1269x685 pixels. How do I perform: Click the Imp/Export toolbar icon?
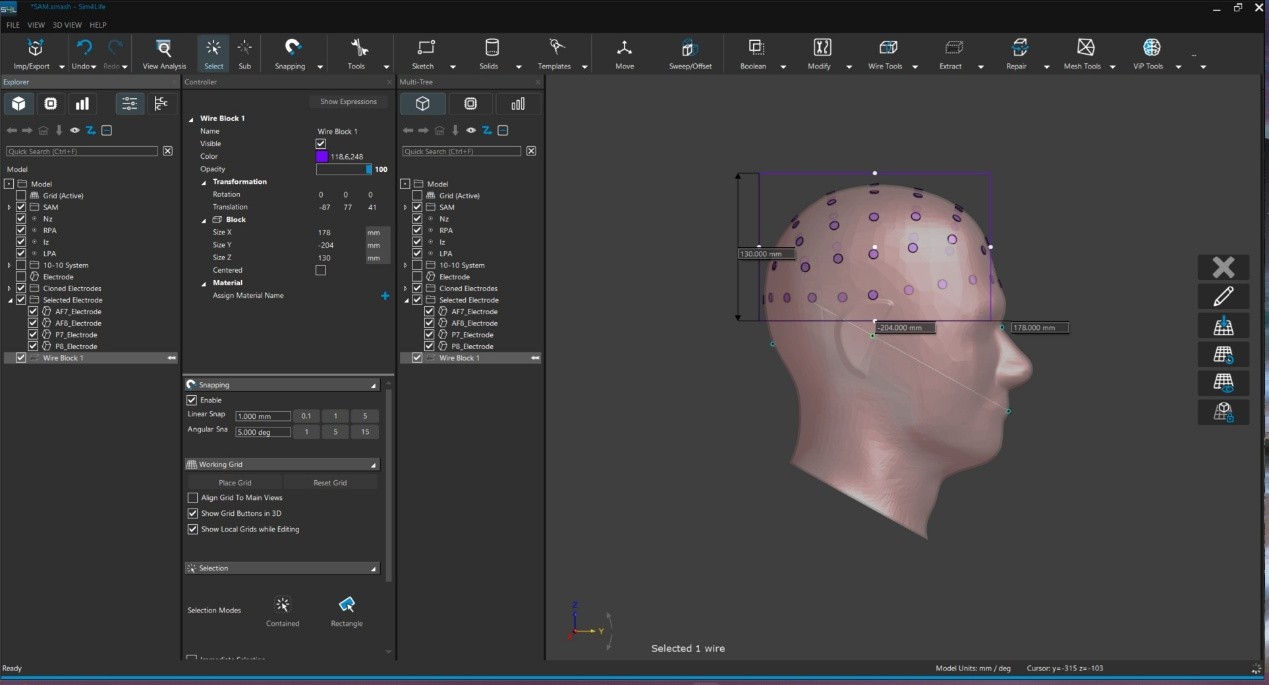click(36, 48)
